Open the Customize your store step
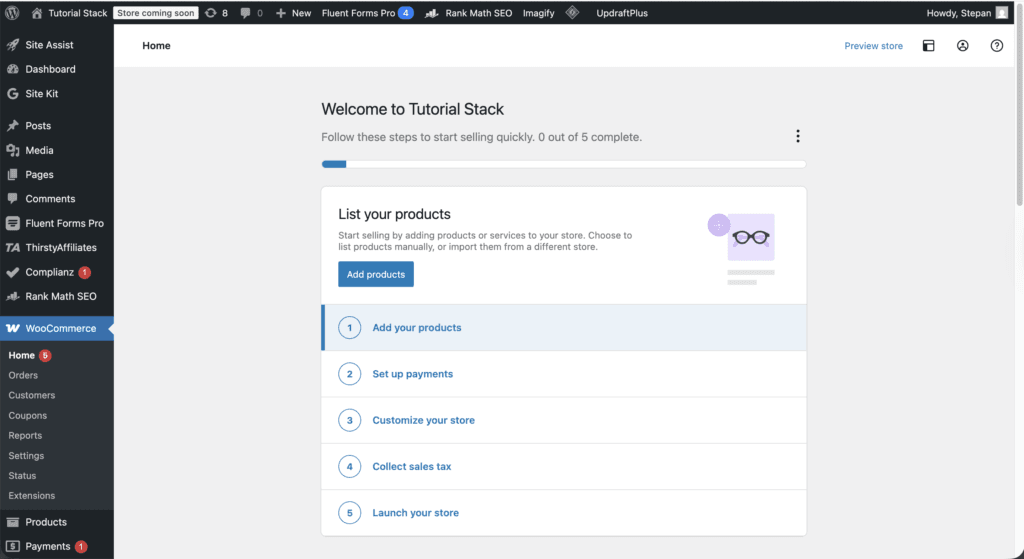1024x559 pixels. (x=564, y=420)
